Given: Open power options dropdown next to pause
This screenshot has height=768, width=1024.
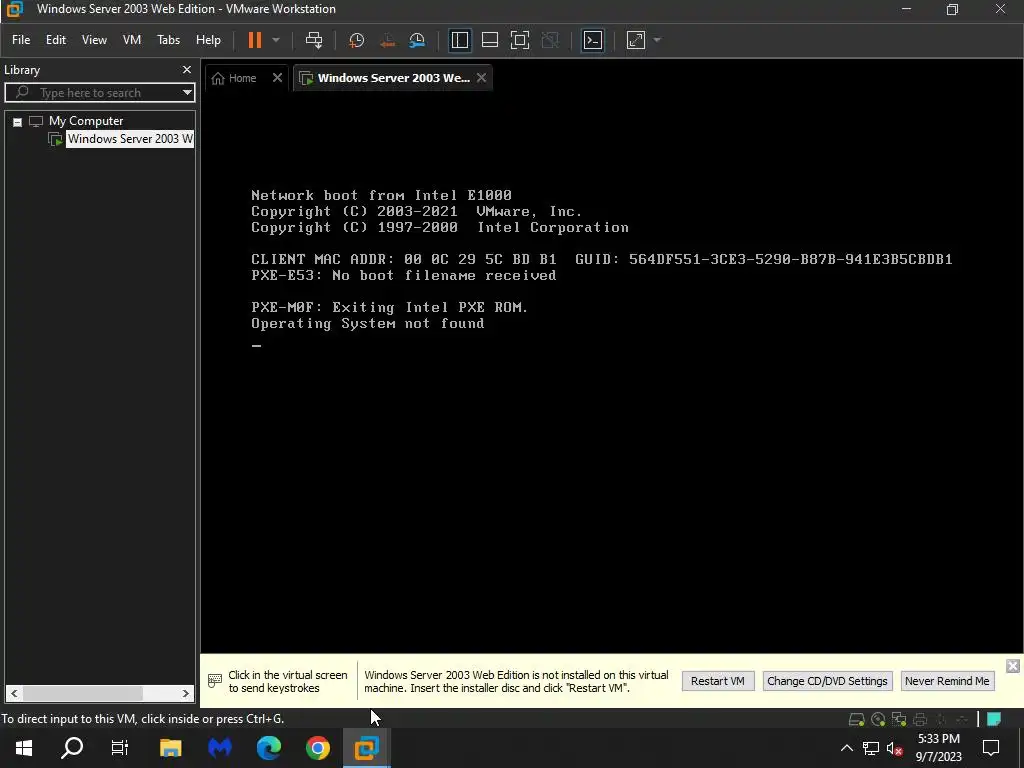Looking at the screenshot, I should (276, 40).
